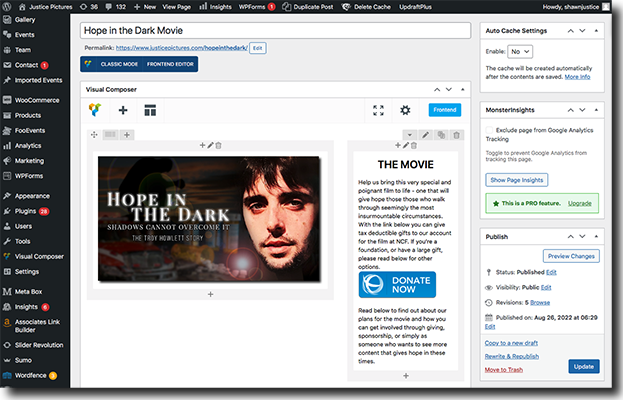This screenshot has width=623, height=400.
Task: Click Delete Cache in the admin bar
Action: coord(366,7)
